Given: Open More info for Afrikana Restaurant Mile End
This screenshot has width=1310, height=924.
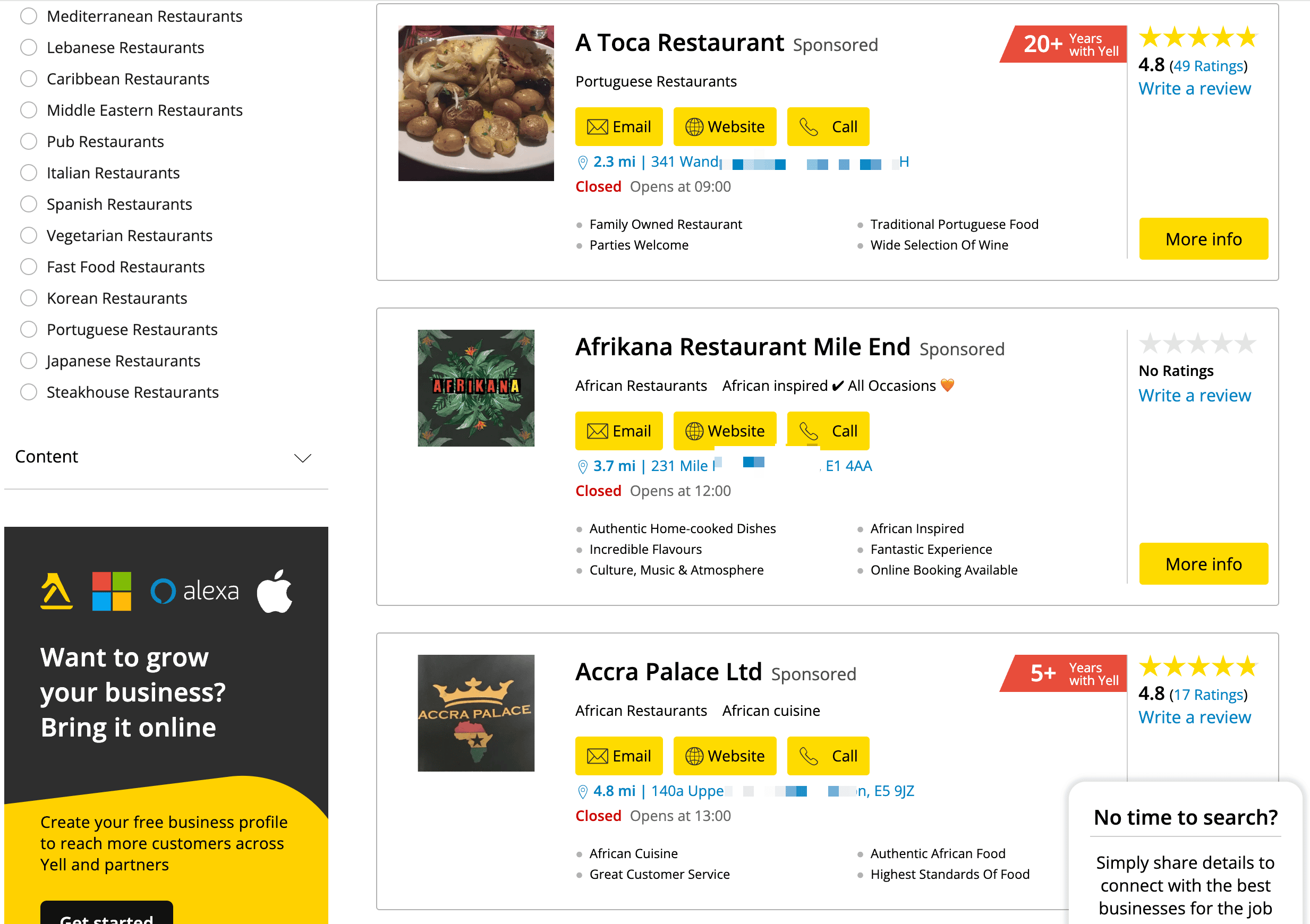Looking at the screenshot, I should tap(1203, 564).
